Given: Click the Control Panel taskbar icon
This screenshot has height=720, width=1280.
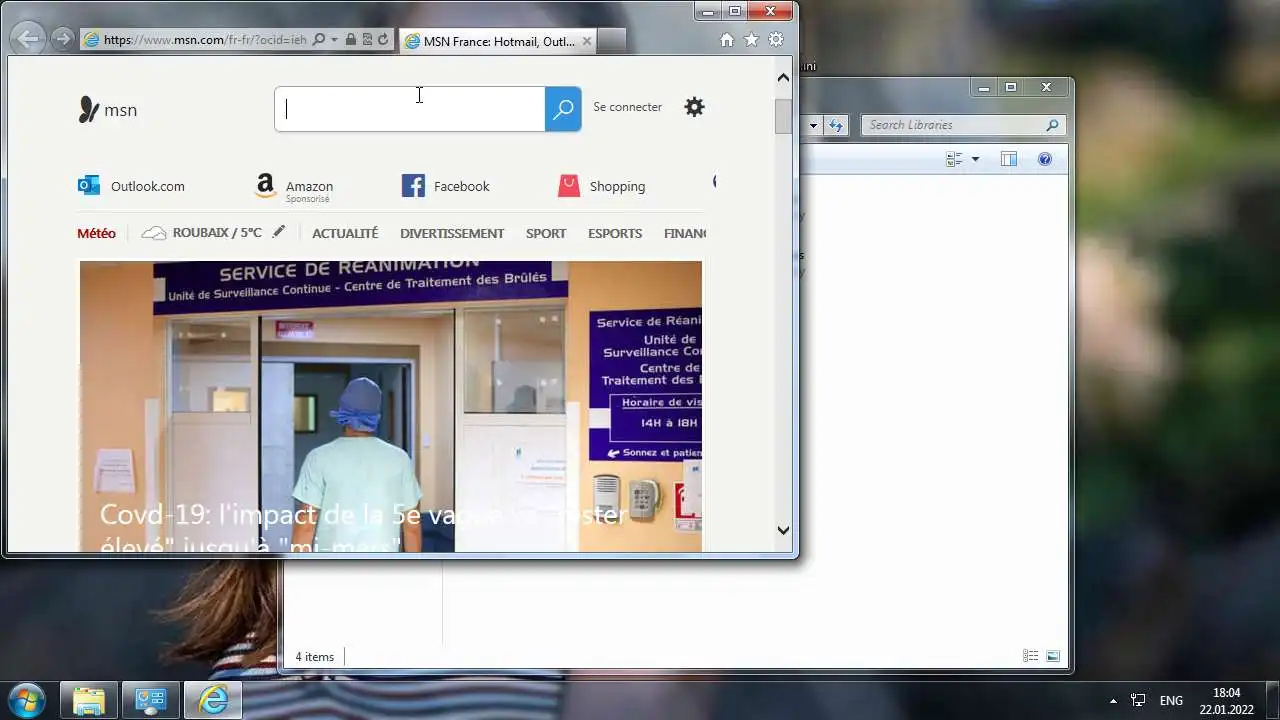Looking at the screenshot, I should pyautogui.click(x=151, y=700).
